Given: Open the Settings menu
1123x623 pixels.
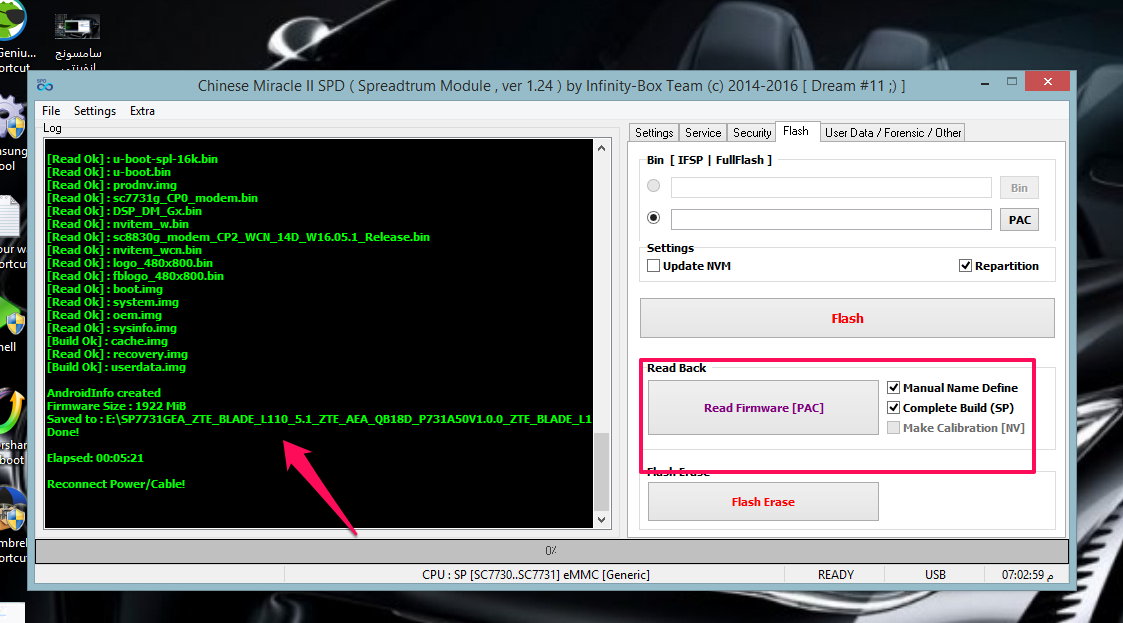Looking at the screenshot, I should [95, 111].
